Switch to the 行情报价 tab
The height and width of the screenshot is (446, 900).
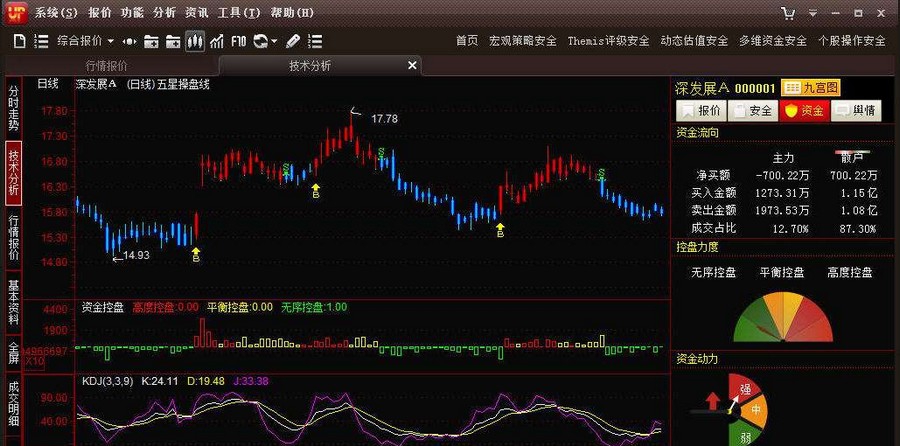tap(107, 66)
